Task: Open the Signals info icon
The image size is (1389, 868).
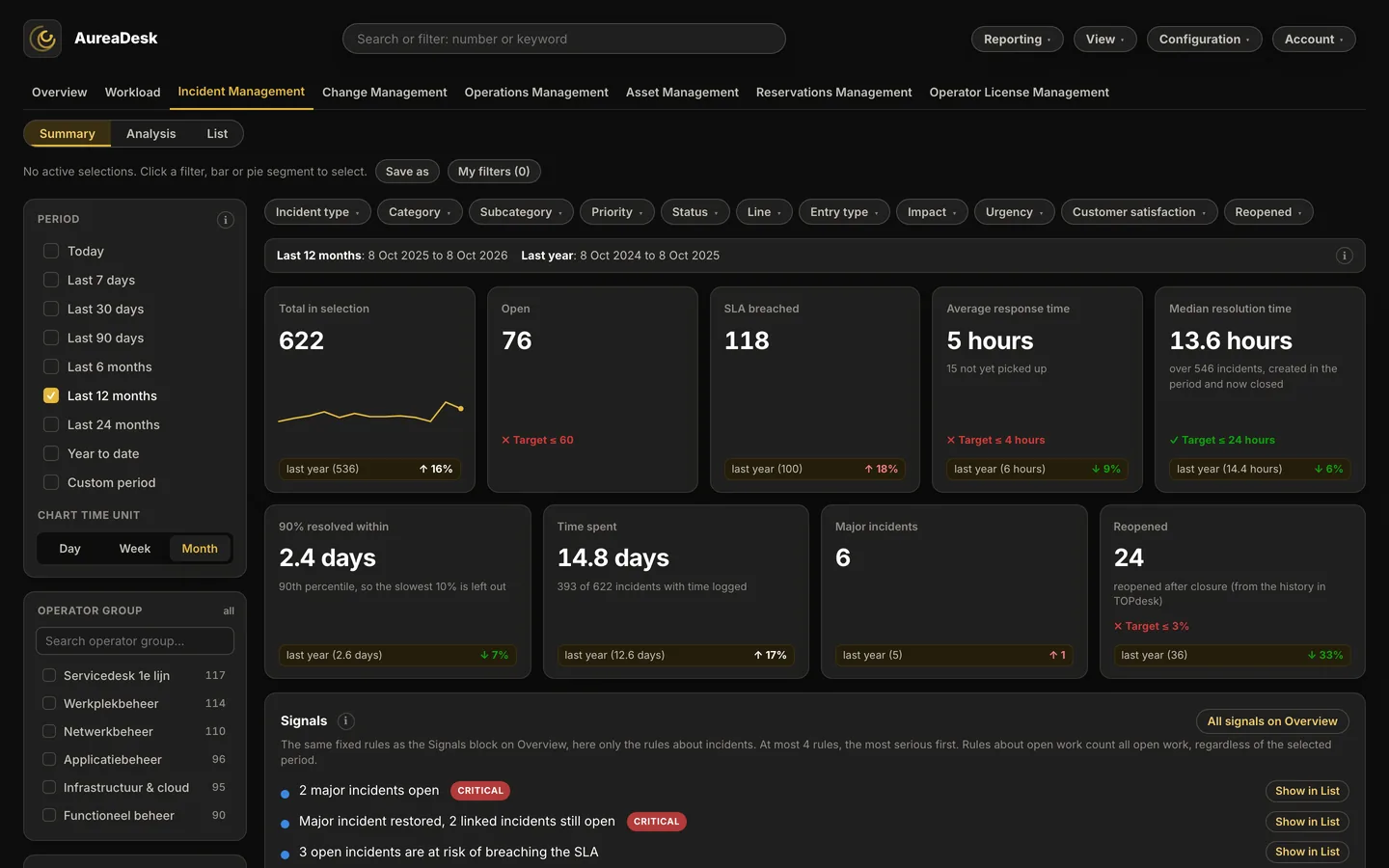Action: click(346, 721)
